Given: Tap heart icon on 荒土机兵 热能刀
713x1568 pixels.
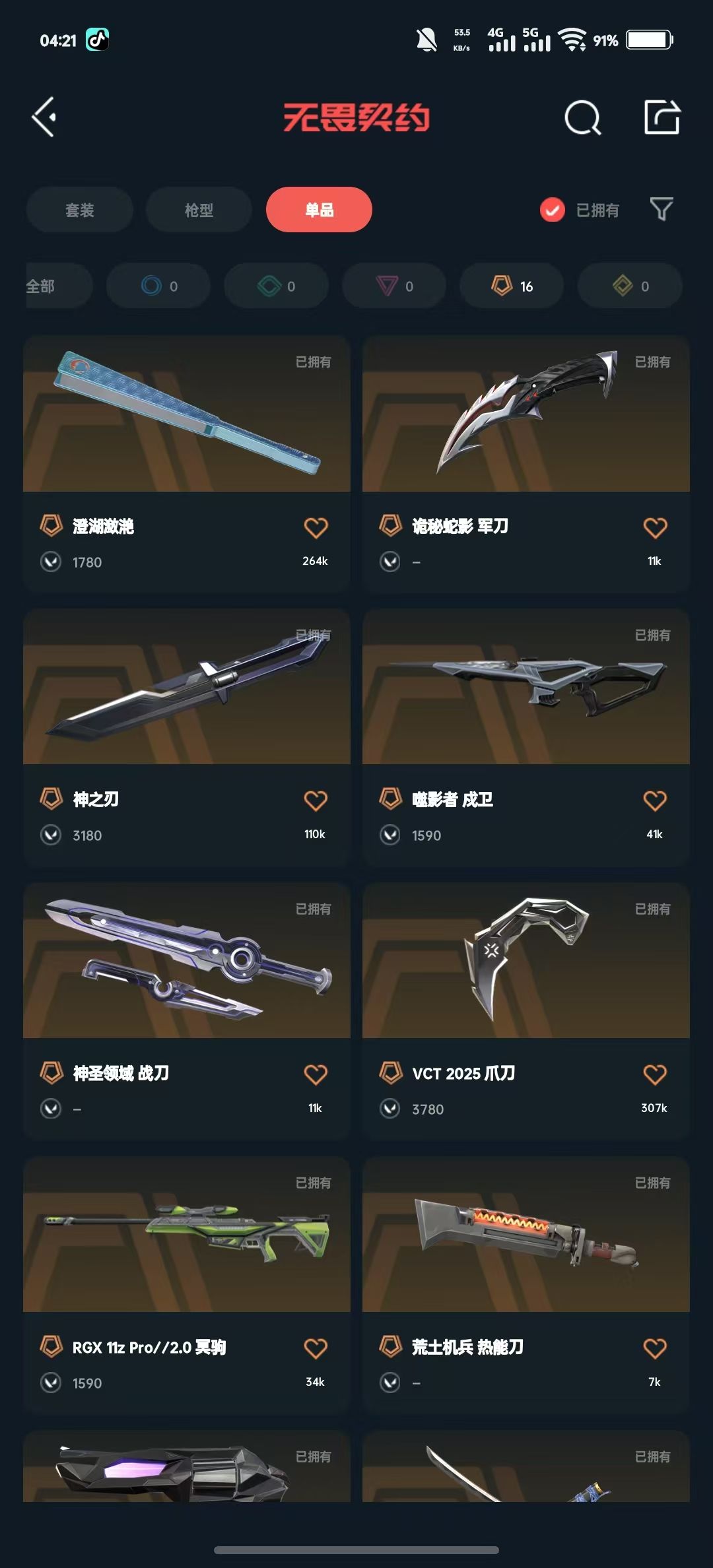Looking at the screenshot, I should 655,1348.
